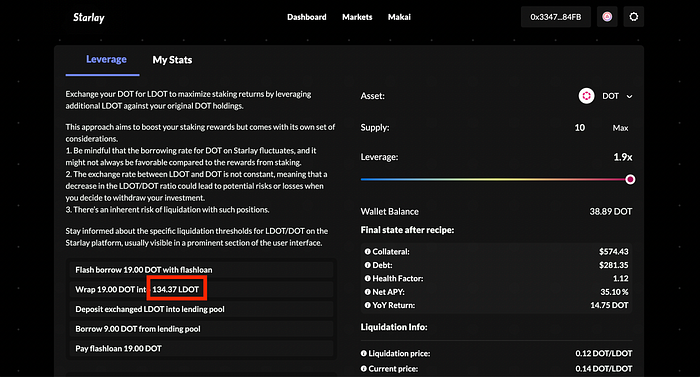Show info for Collateral
This screenshot has width=700, height=377.
(x=367, y=251)
